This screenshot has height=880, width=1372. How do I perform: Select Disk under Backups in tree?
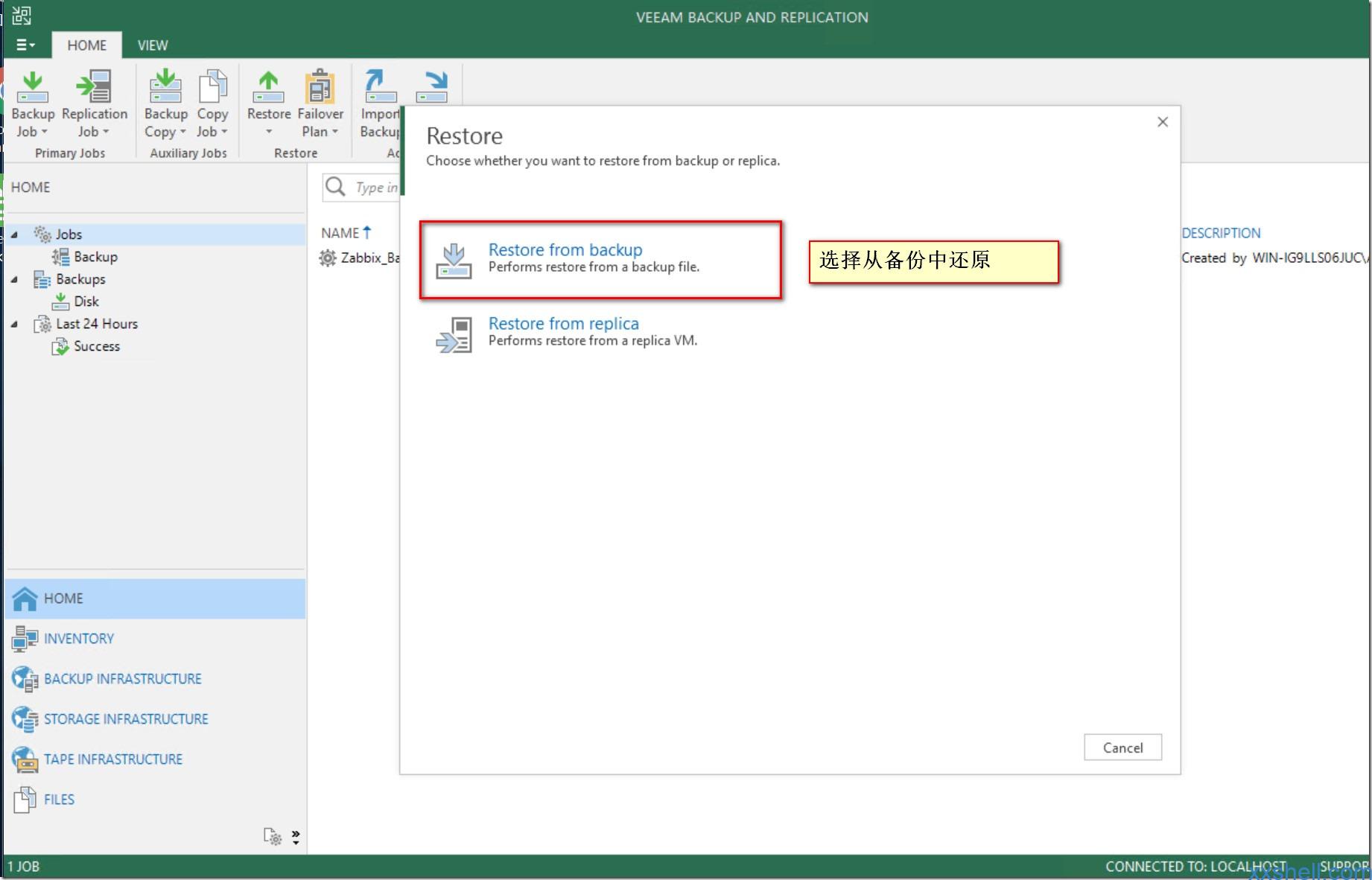(x=86, y=302)
